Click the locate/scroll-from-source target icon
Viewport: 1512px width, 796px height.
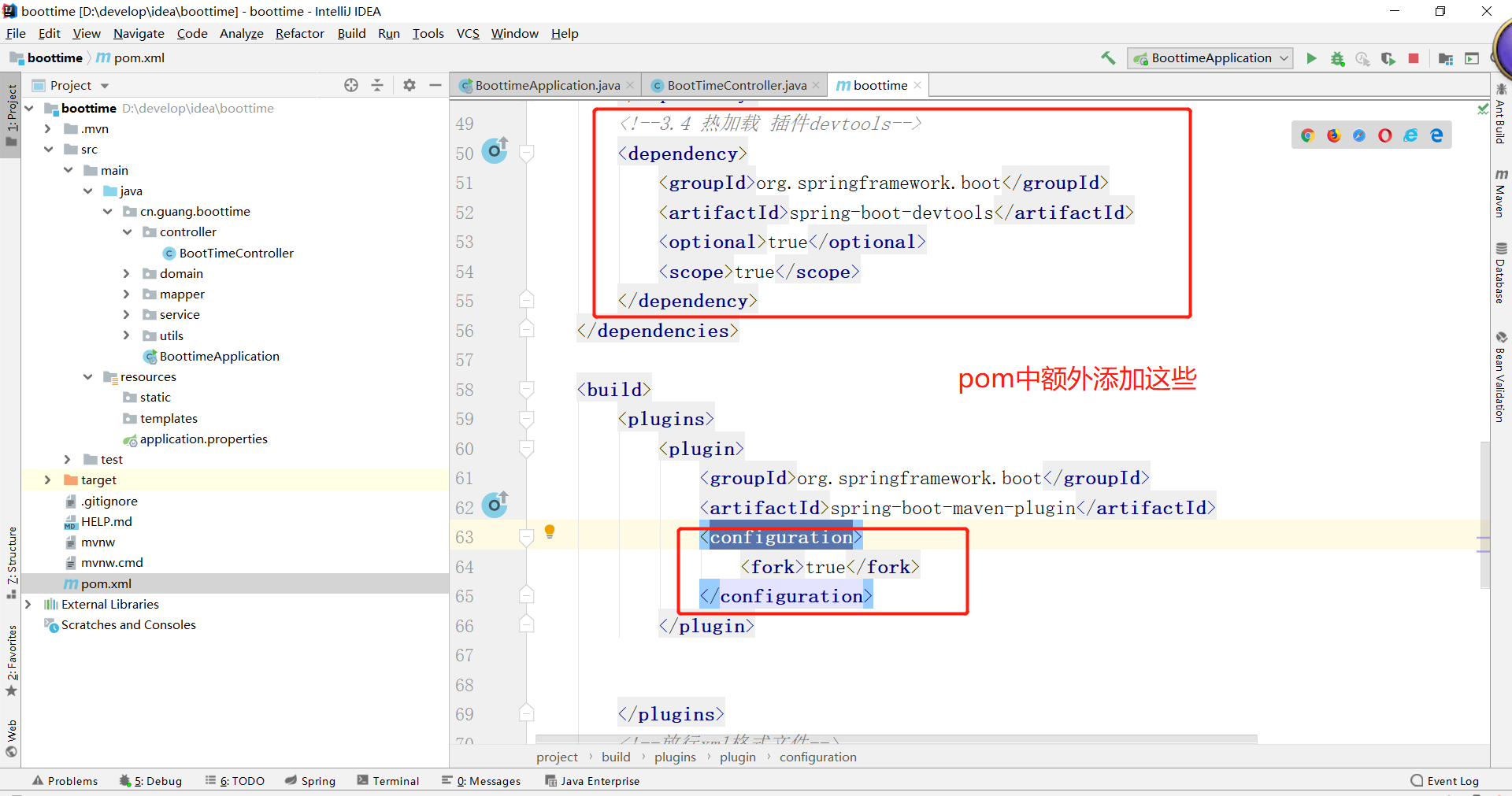pyautogui.click(x=351, y=85)
